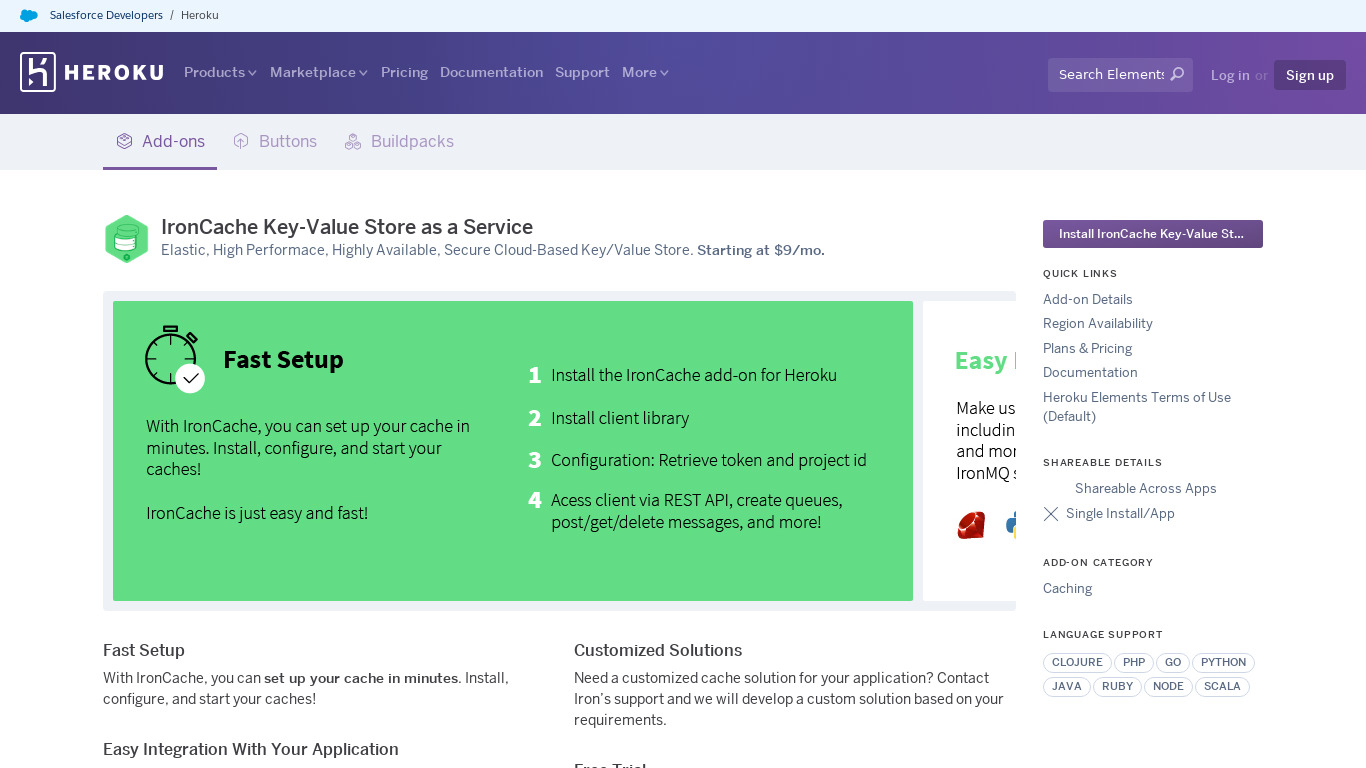This screenshot has width=1366, height=768.
Task: Select the NODE language tag
Action: point(1168,686)
